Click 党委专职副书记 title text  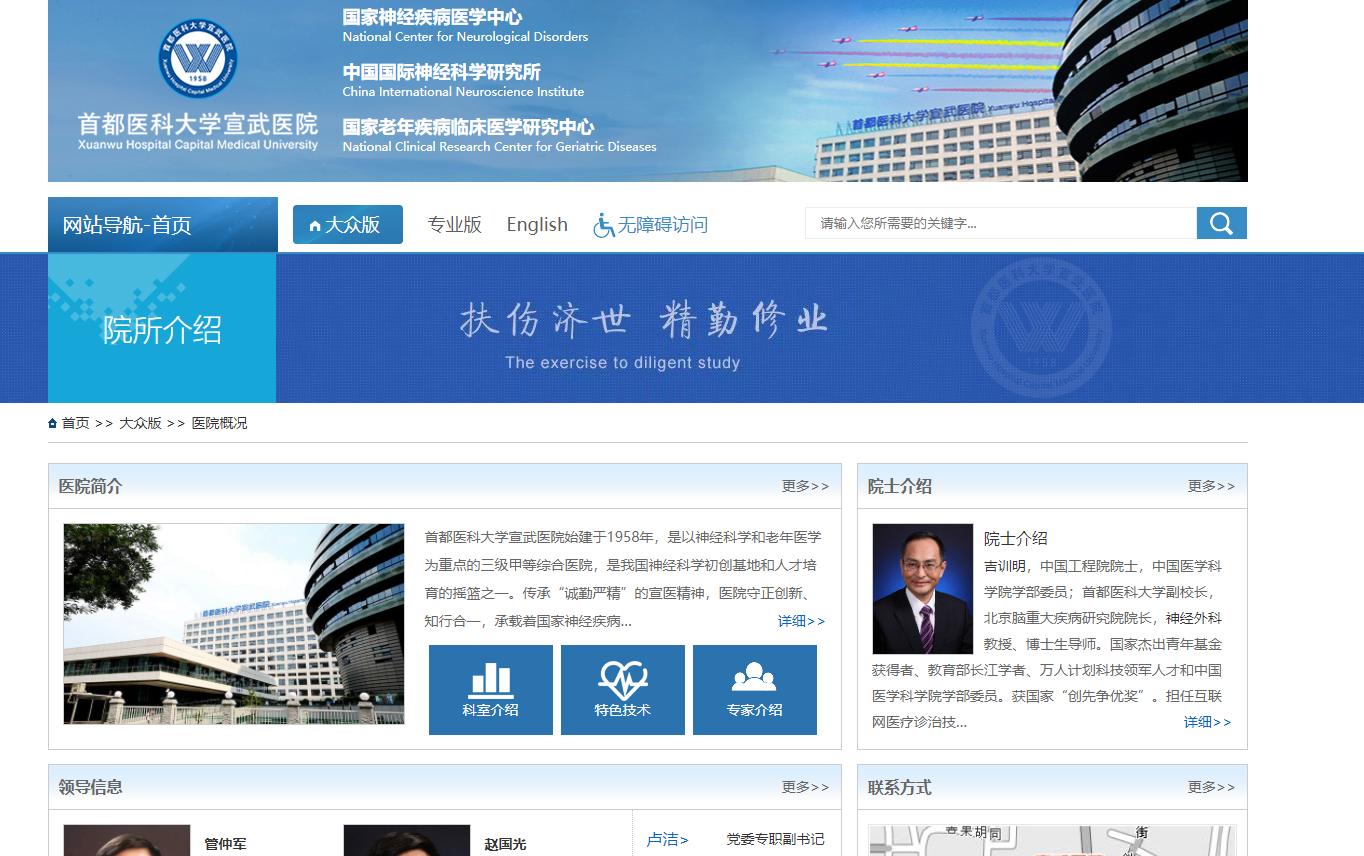tap(776, 839)
